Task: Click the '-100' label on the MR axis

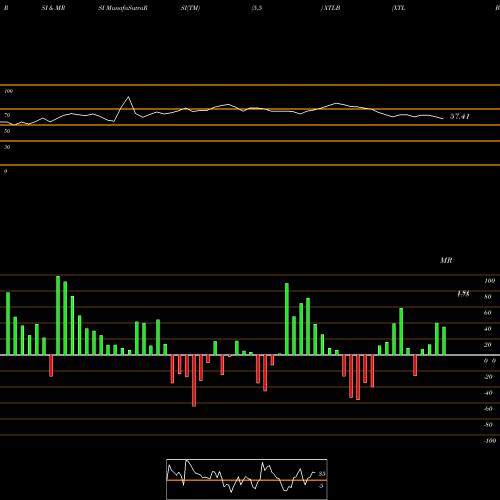Action: (x=490, y=441)
